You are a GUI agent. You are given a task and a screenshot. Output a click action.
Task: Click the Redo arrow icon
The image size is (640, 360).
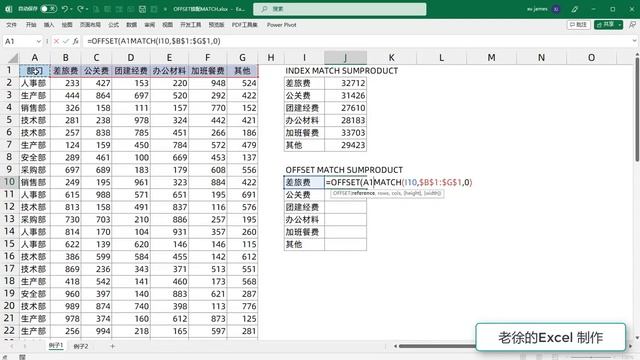point(80,9)
